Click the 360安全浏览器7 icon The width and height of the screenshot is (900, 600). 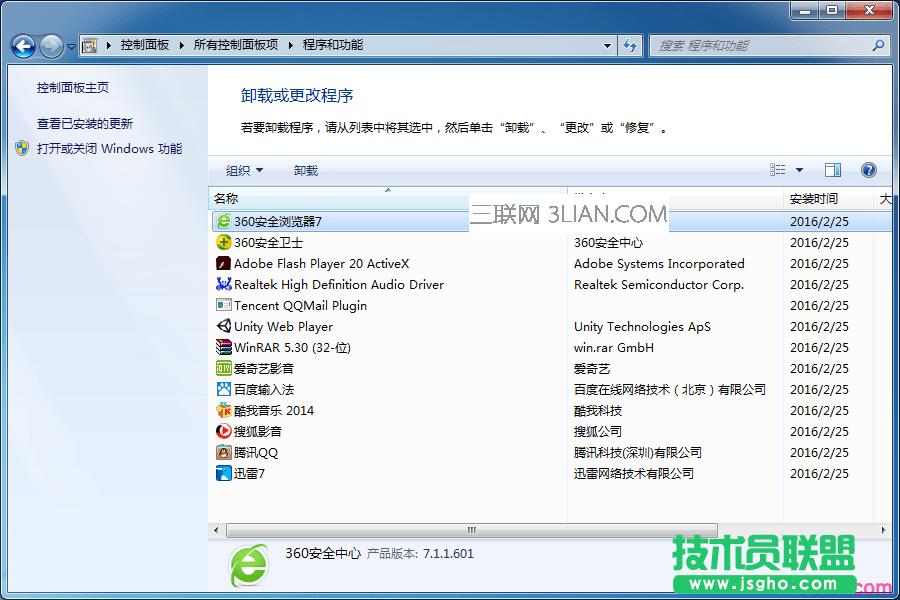223,221
